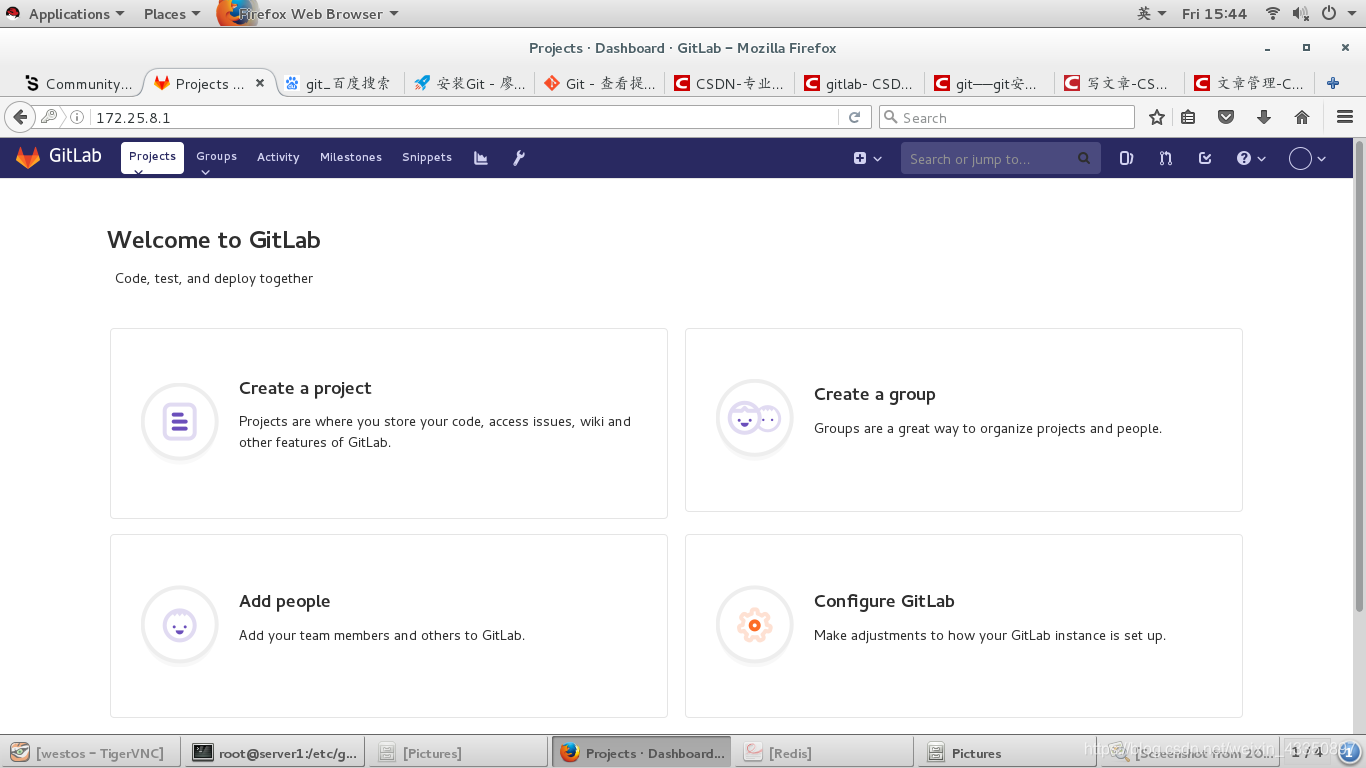Go to Firefox home page icon
The width and height of the screenshot is (1366, 768).
tap(1302, 117)
